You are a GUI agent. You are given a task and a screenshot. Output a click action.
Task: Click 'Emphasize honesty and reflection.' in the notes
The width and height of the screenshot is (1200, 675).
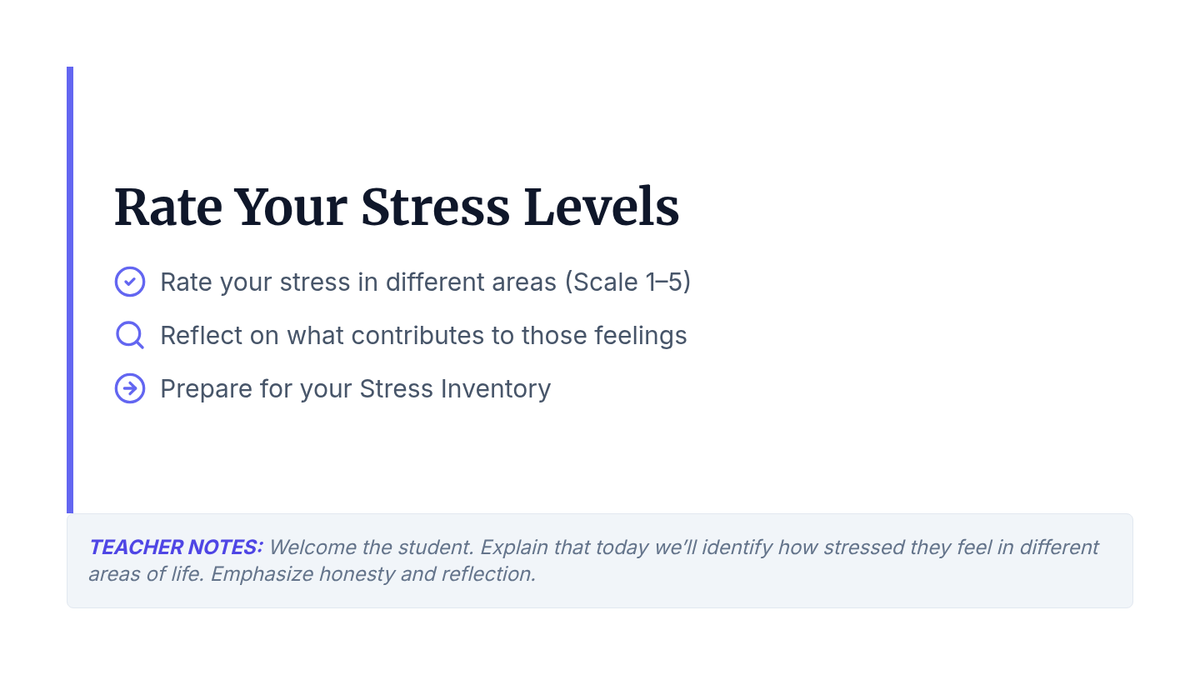pyautogui.click(x=373, y=575)
